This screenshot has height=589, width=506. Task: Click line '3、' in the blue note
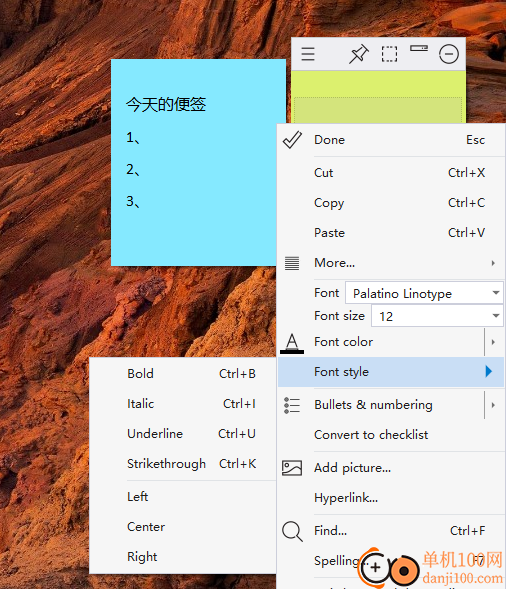(133, 202)
